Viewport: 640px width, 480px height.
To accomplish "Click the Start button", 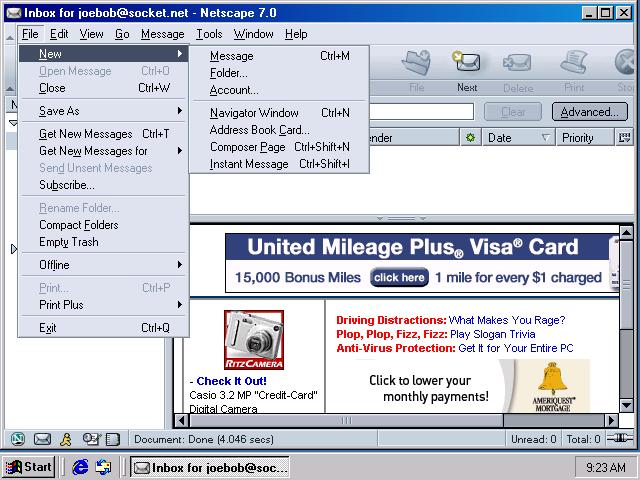I will [x=29, y=467].
